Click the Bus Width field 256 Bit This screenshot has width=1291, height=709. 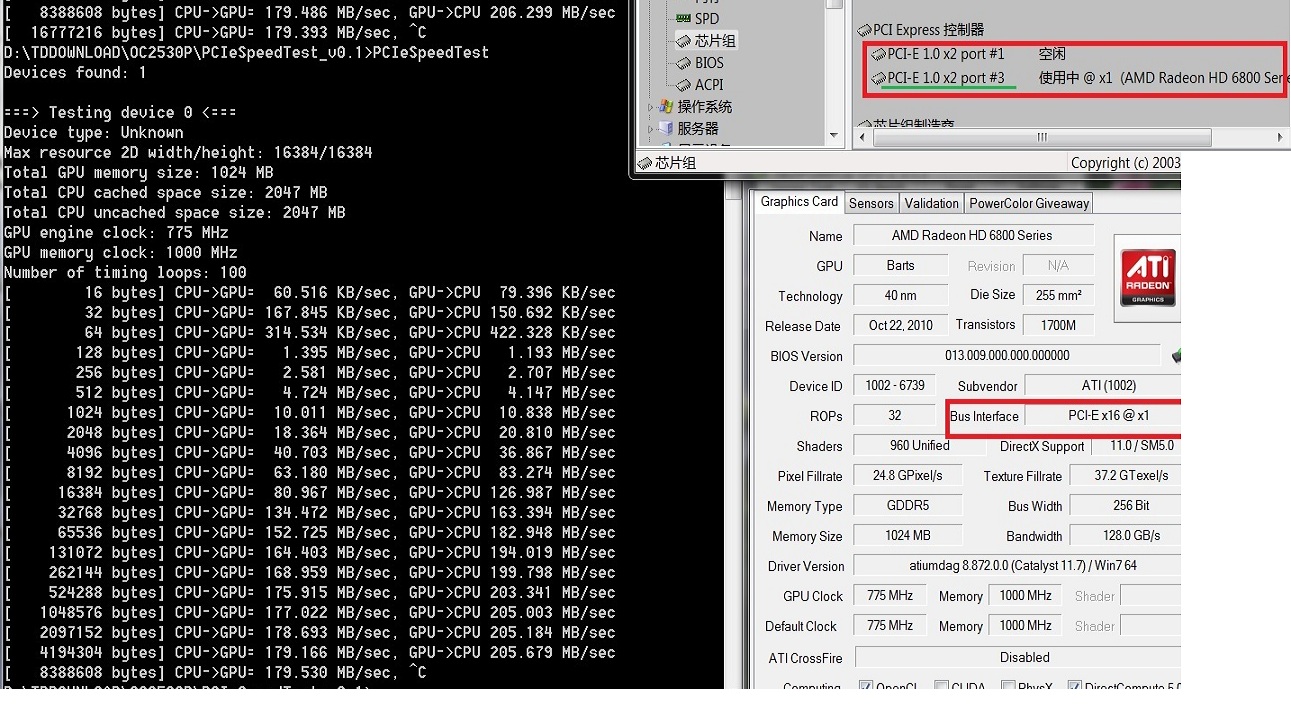1125,505
